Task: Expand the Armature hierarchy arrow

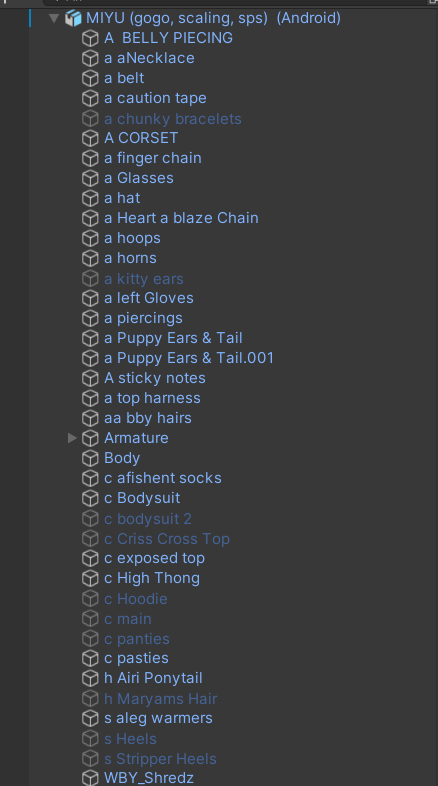Action: pyautogui.click(x=72, y=438)
